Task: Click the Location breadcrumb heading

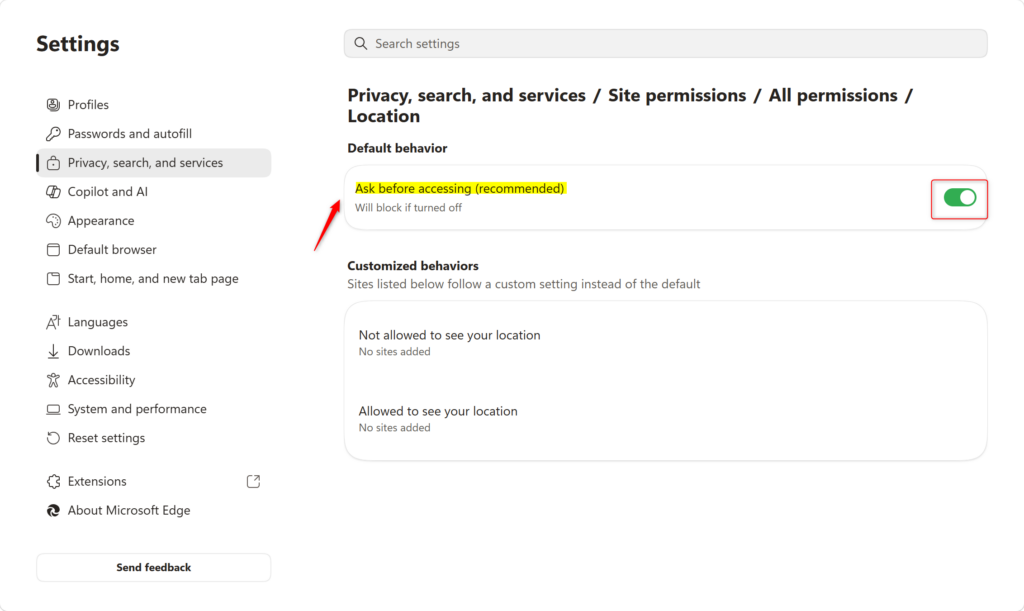Action: 383,116
